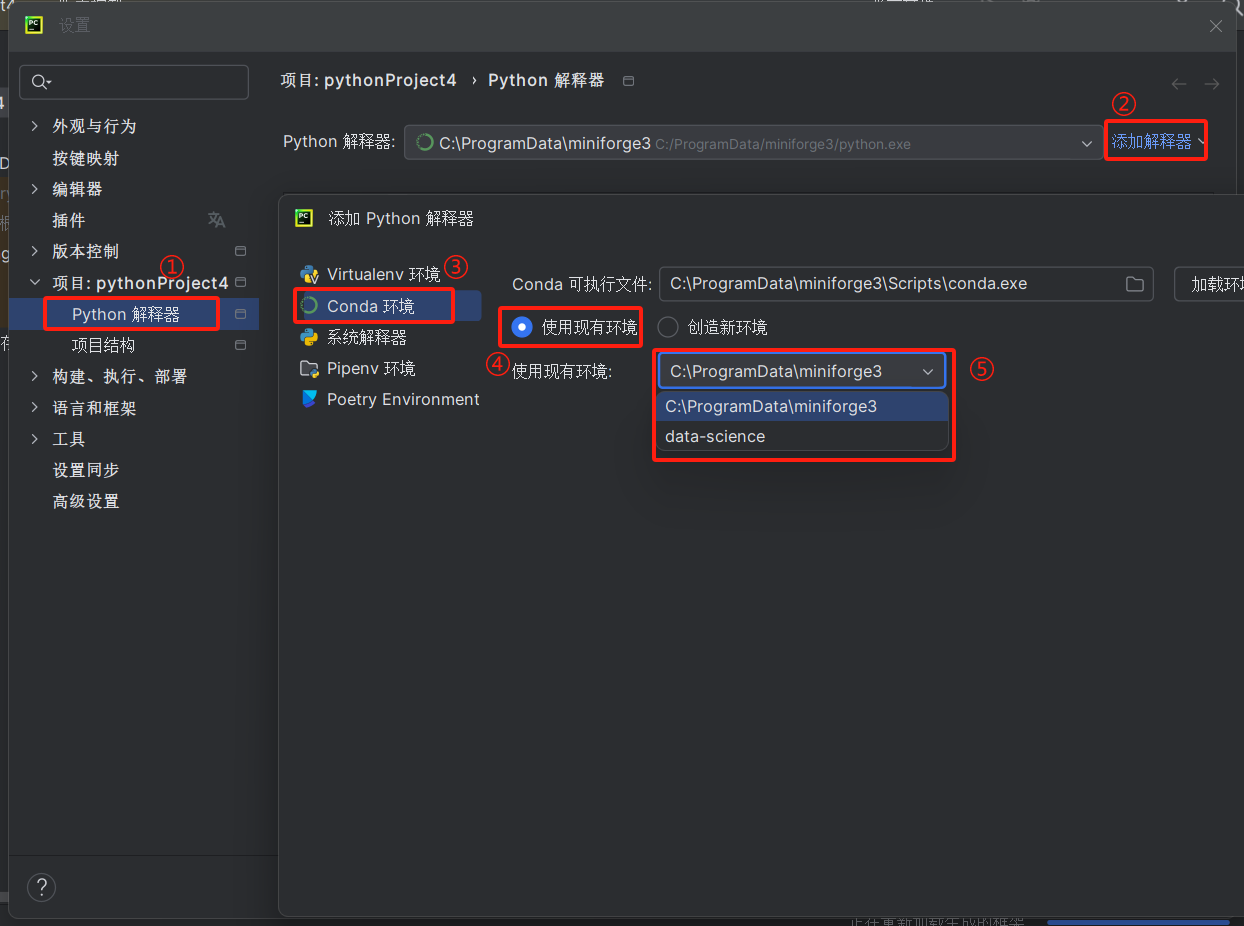Click the forward navigation arrow

point(1213,84)
